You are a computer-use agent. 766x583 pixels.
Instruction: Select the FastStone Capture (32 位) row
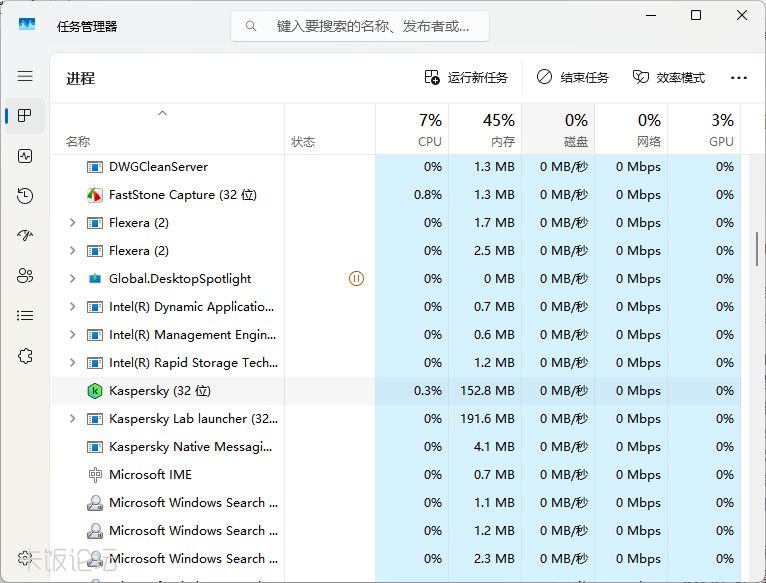pos(395,195)
